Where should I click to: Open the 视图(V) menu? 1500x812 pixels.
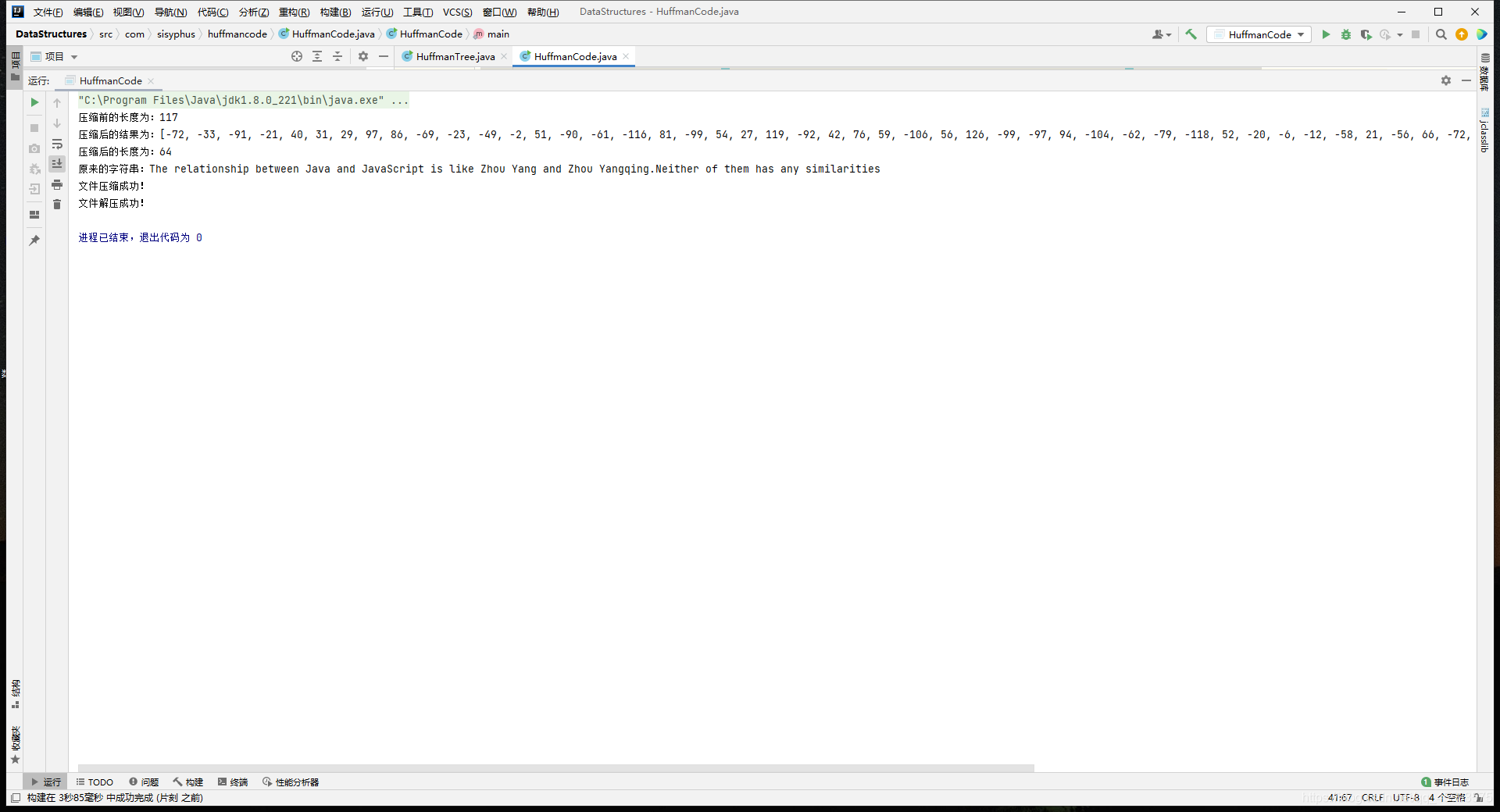[x=128, y=12]
